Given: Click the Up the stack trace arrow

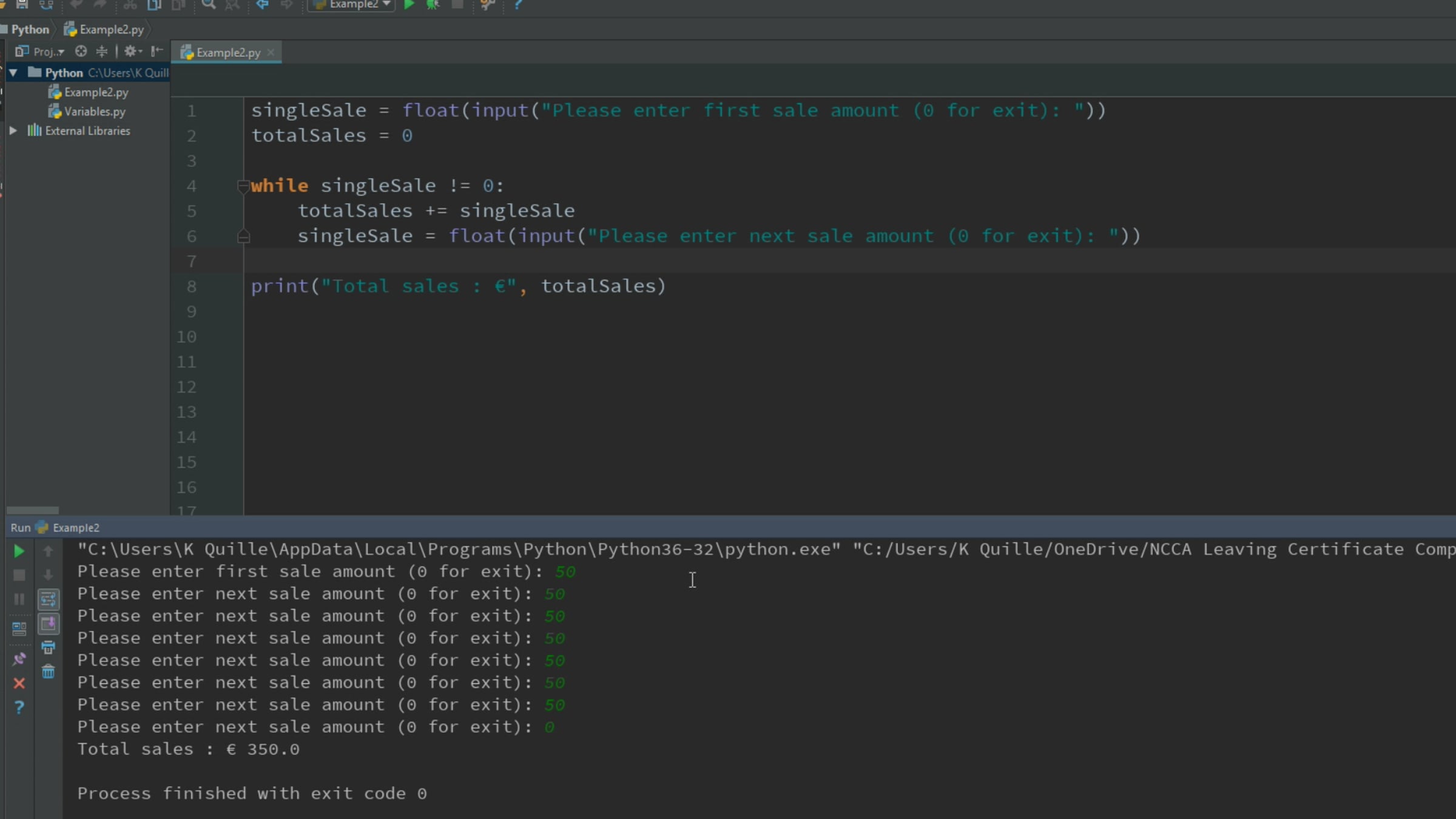Looking at the screenshot, I should (x=49, y=551).
